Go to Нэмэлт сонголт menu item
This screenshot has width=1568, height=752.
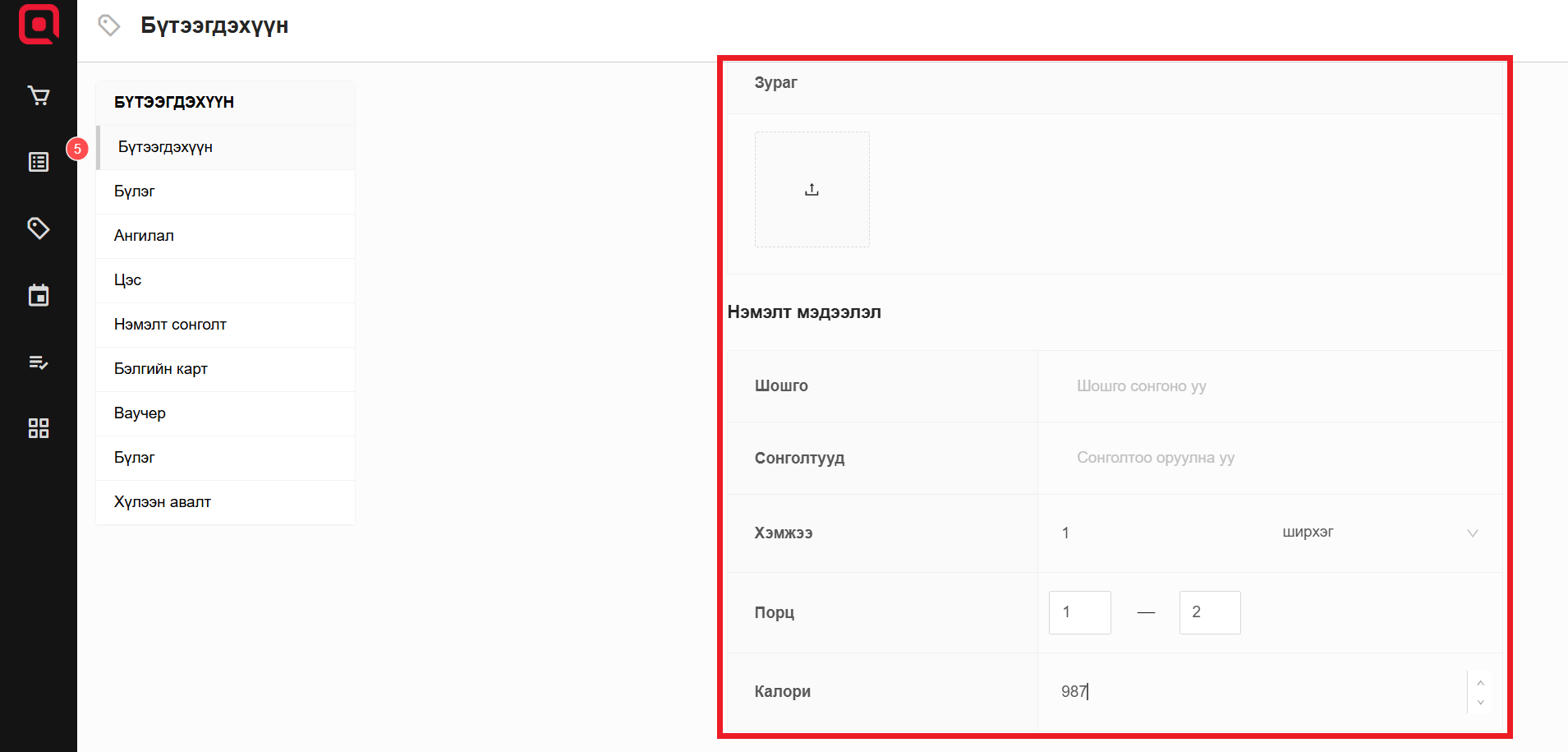[x=170, y=325]
